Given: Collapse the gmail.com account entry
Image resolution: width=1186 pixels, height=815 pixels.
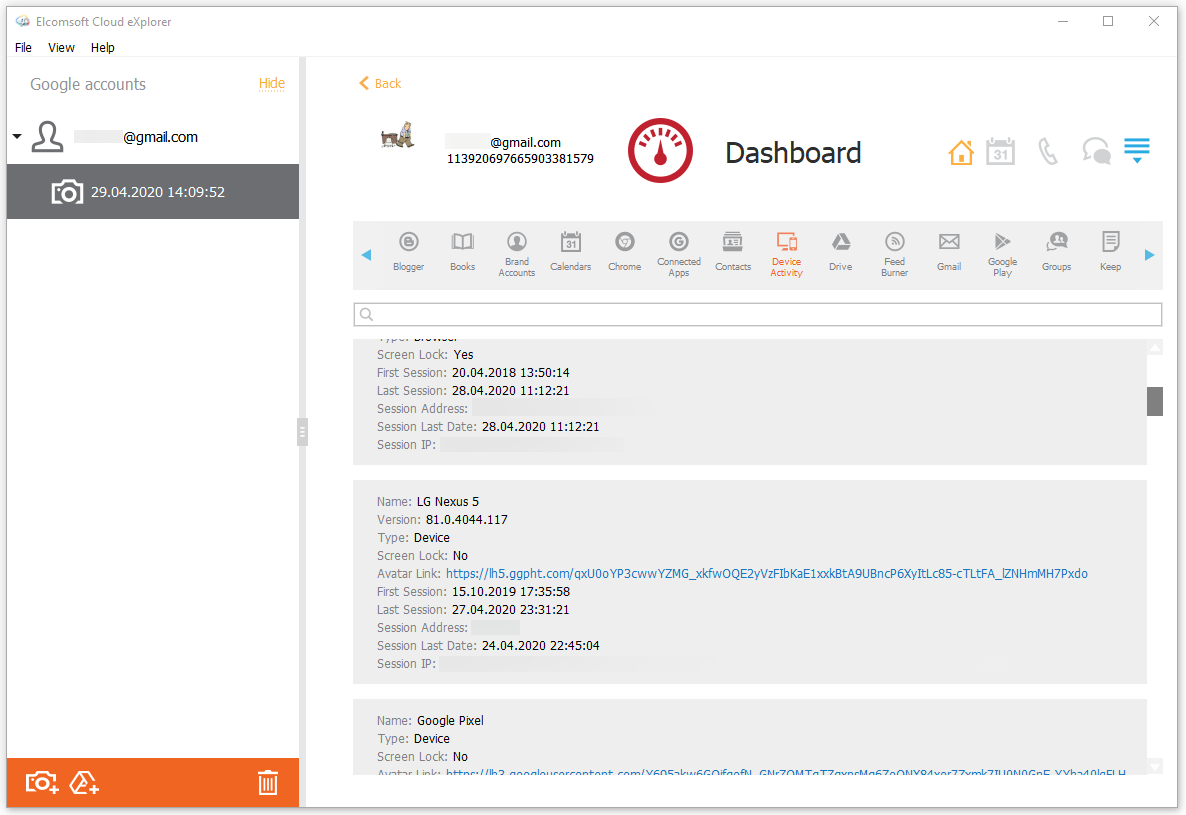Looking at the screenshot, I should (x=16, y=136).
